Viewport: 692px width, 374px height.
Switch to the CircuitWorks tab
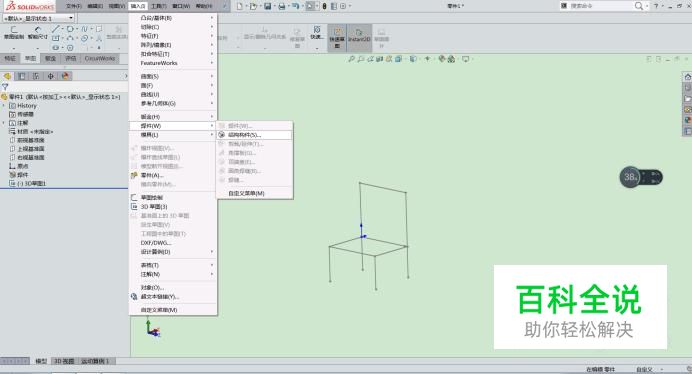tap(100, 58)
